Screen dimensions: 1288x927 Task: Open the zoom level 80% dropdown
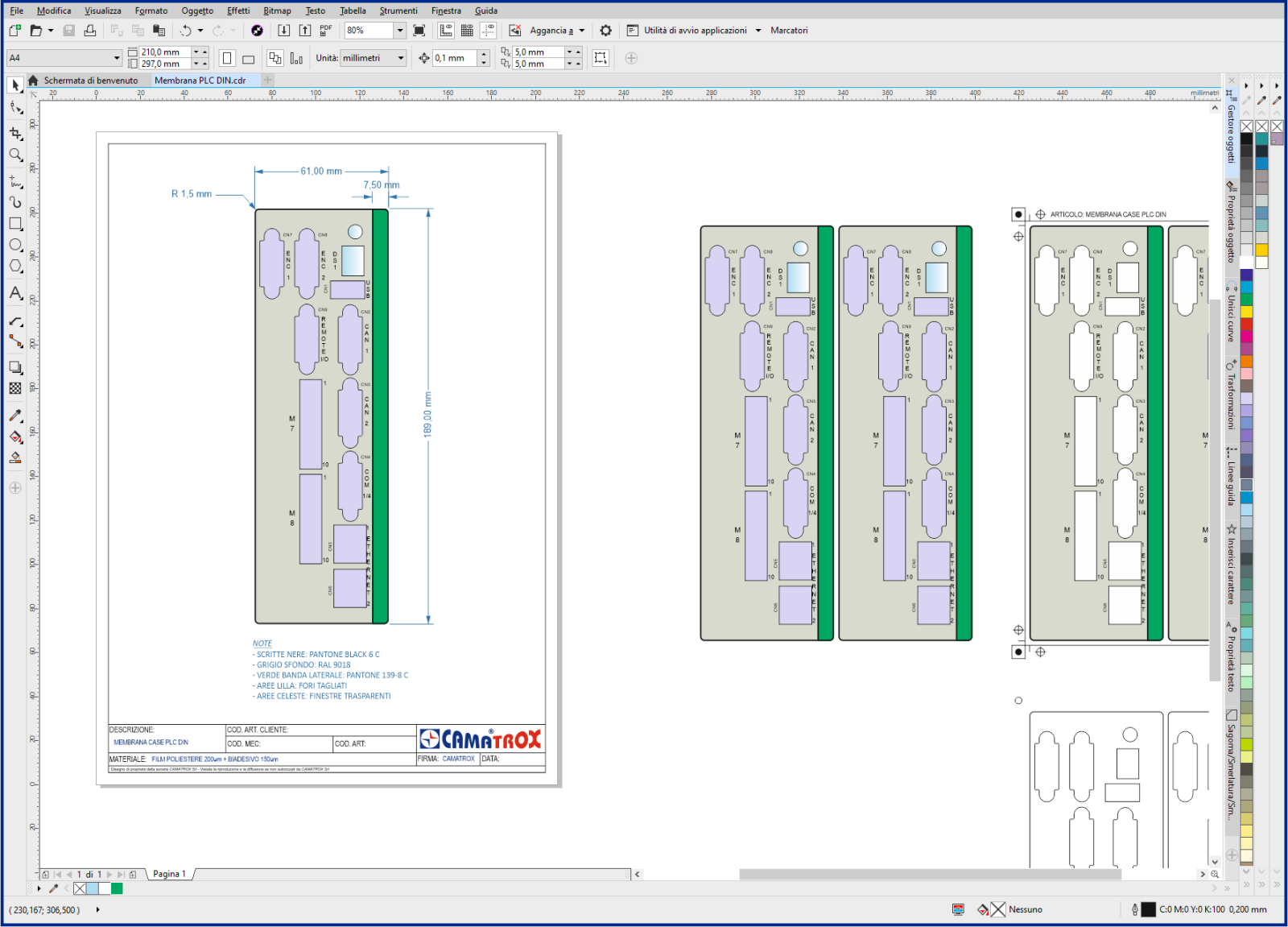(x=399, y=31)
